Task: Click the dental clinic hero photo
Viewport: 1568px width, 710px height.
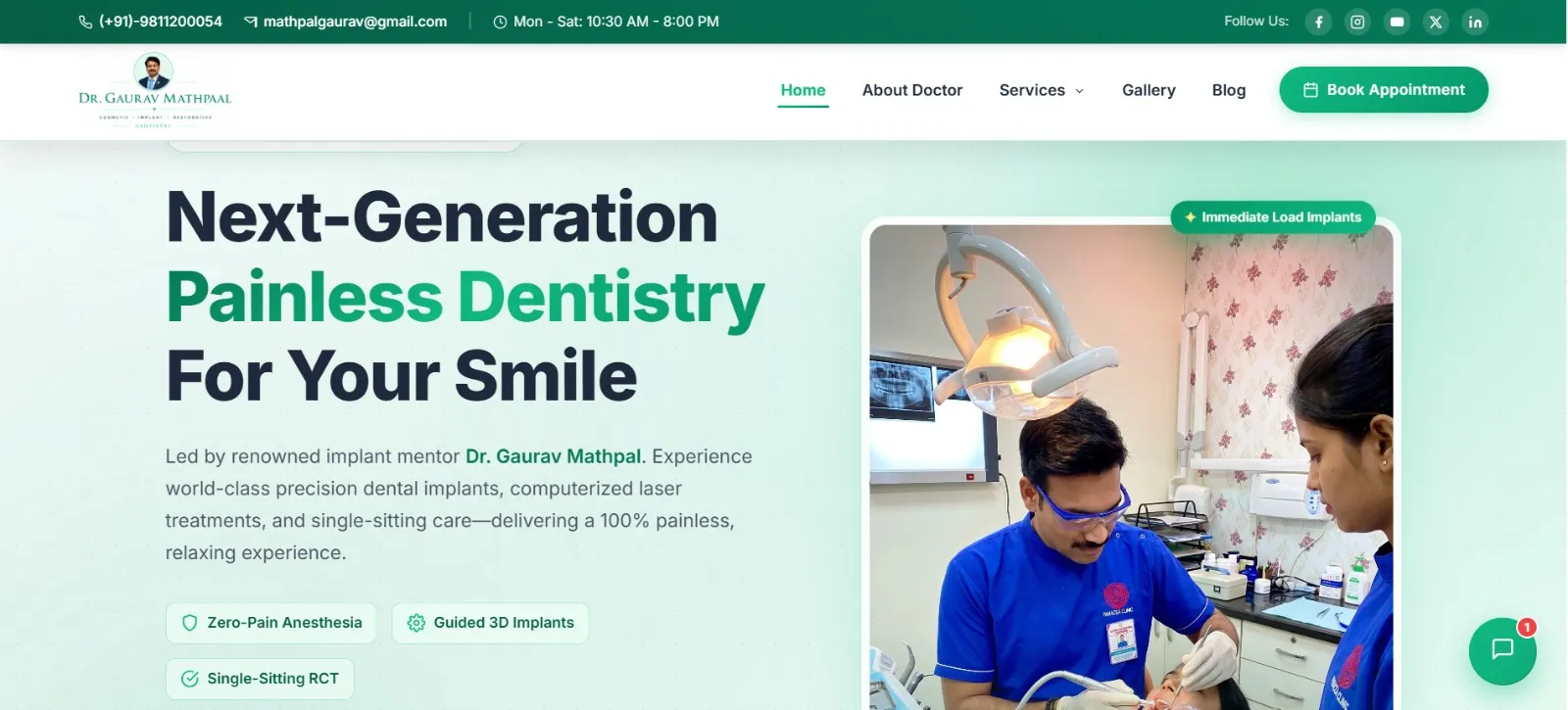Action: (1131, 467)
